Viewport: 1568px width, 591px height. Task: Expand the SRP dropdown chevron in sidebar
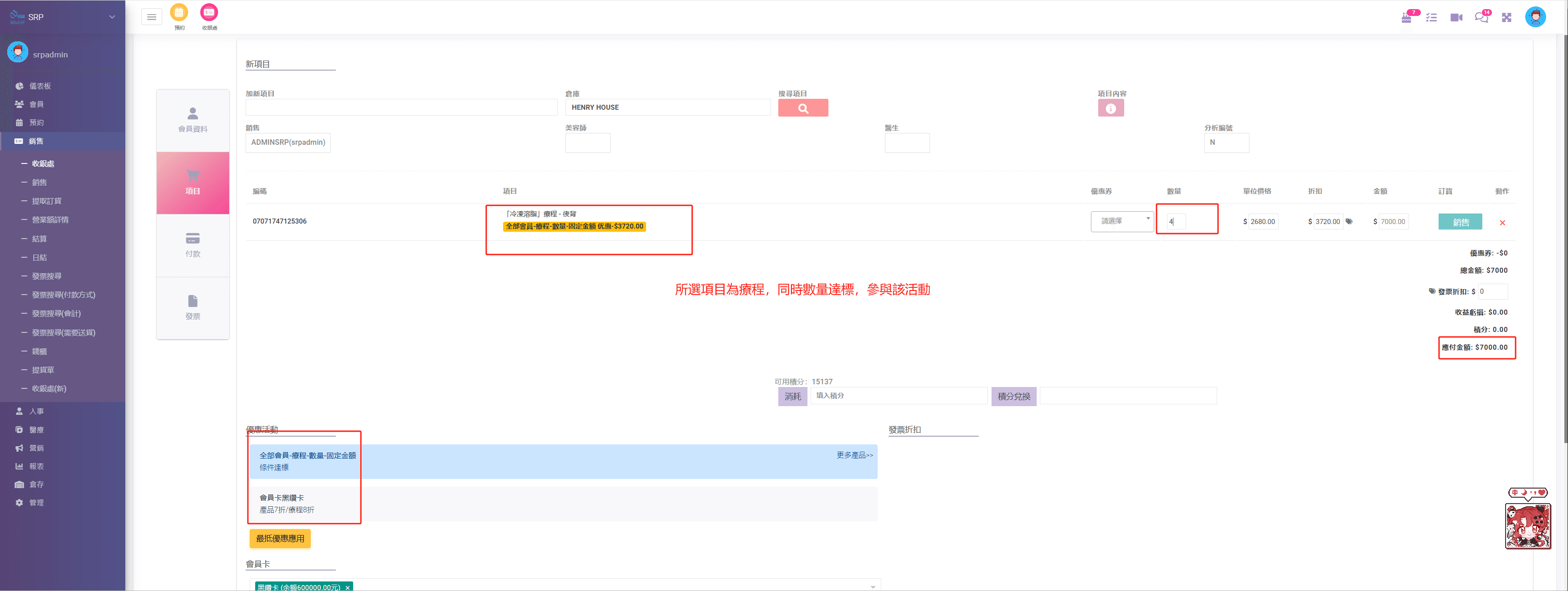[112, 17]
